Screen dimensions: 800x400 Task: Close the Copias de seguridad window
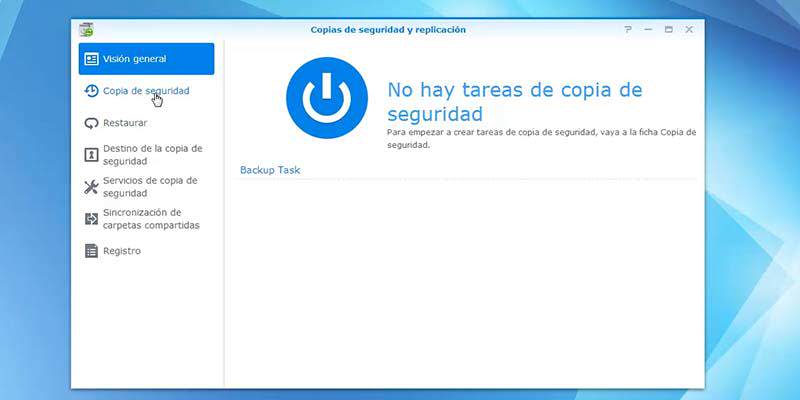tap(689, 30)
